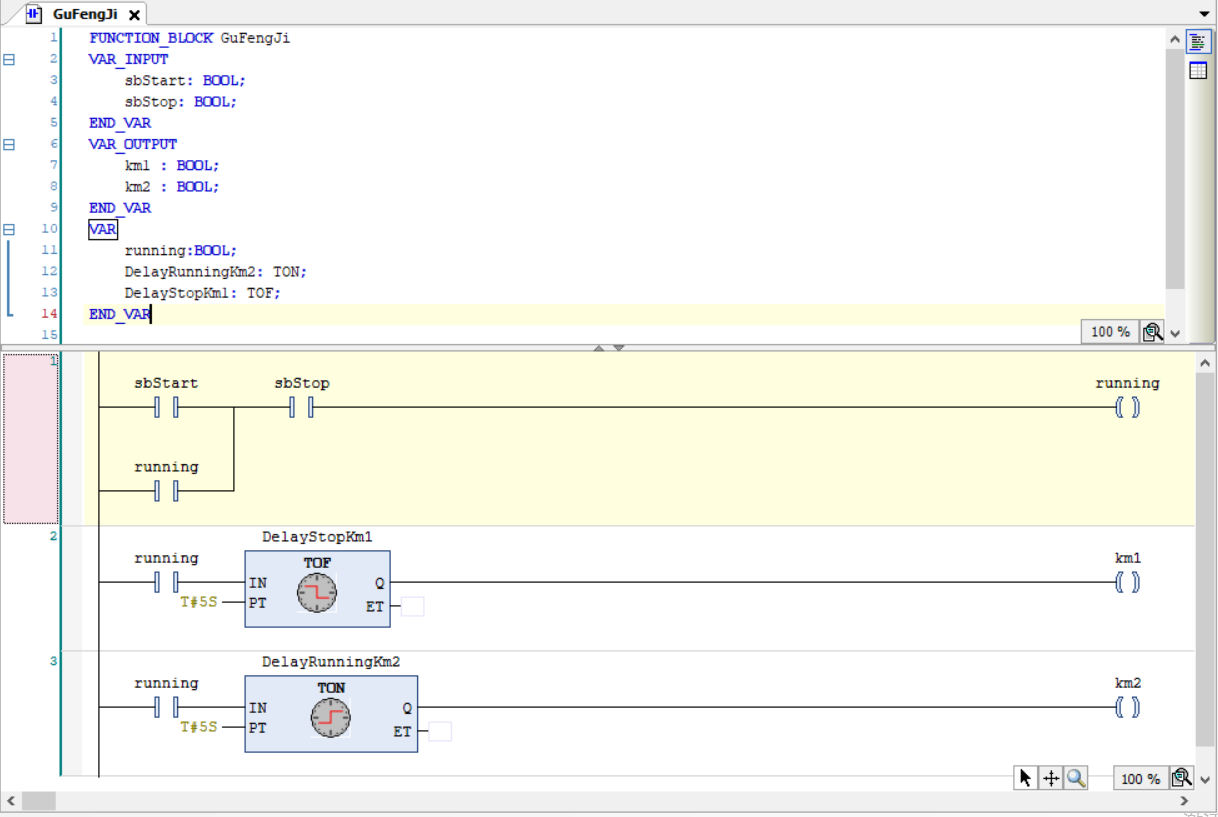Switch declaration editor to tabular view

coord(1197,70)
